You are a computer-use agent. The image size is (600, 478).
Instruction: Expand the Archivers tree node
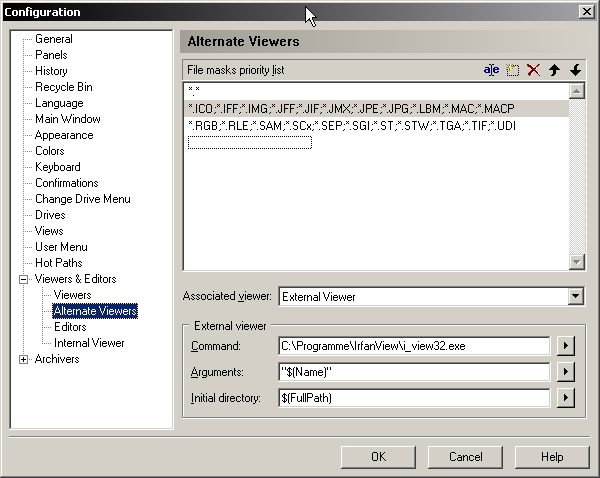(x=23, y=359)
